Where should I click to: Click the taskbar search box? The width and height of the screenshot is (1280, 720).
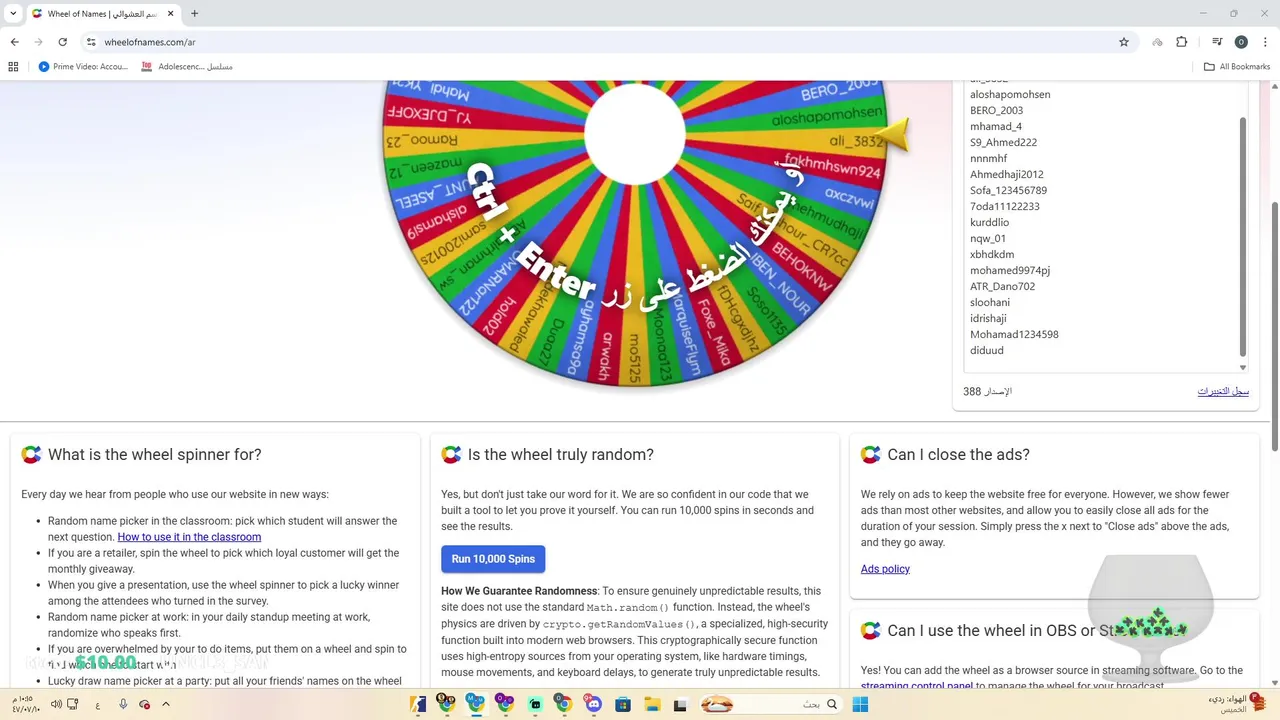click(772, 705)
